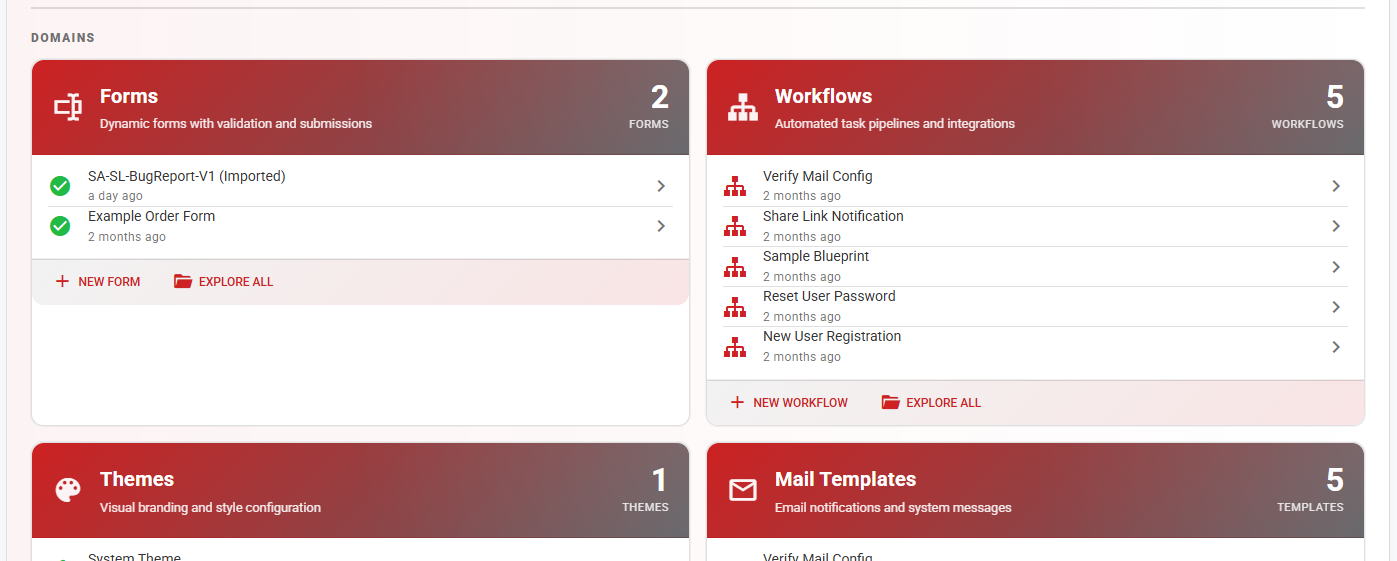Open chevron for Reset User Password
Viewport: 1397px width, 561px height.
1336,306
